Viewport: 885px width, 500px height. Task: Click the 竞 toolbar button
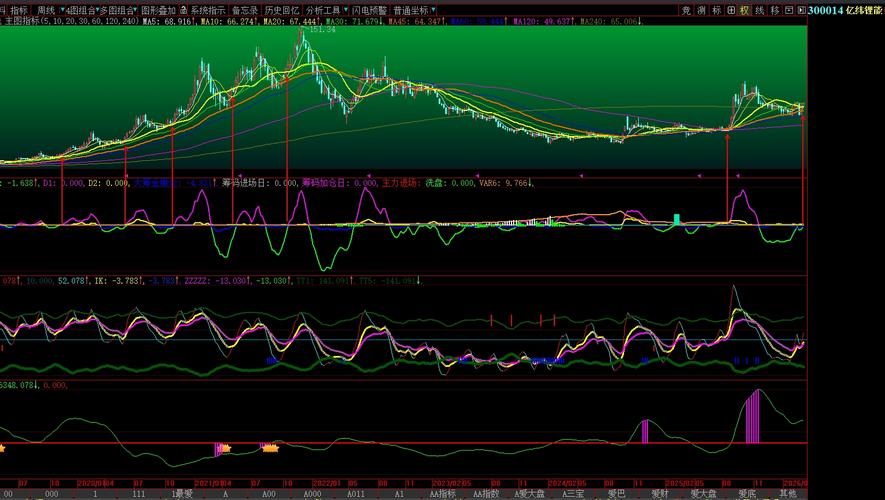tap(686, 10)
